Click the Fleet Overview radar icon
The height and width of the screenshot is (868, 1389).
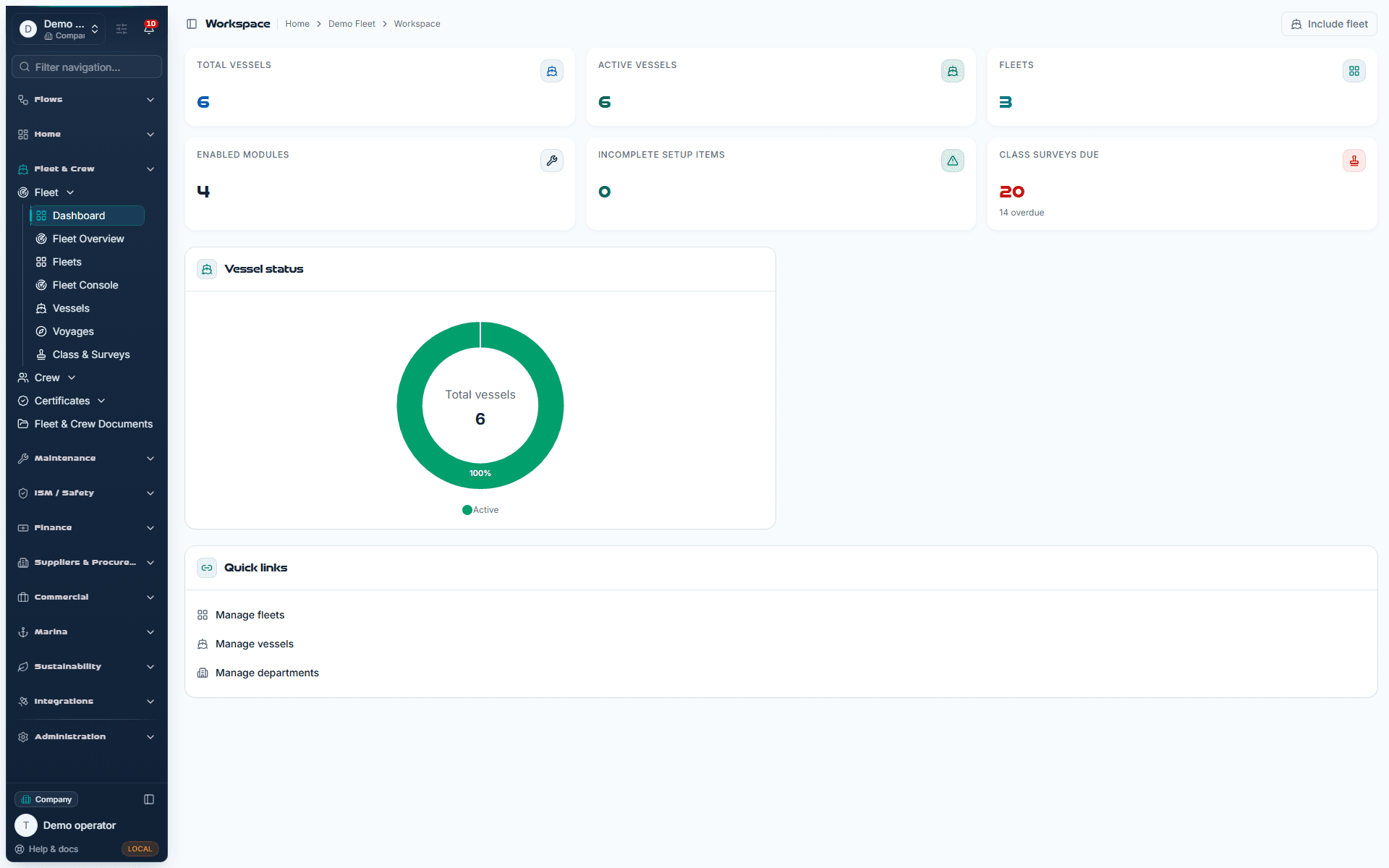pos(41,239)
